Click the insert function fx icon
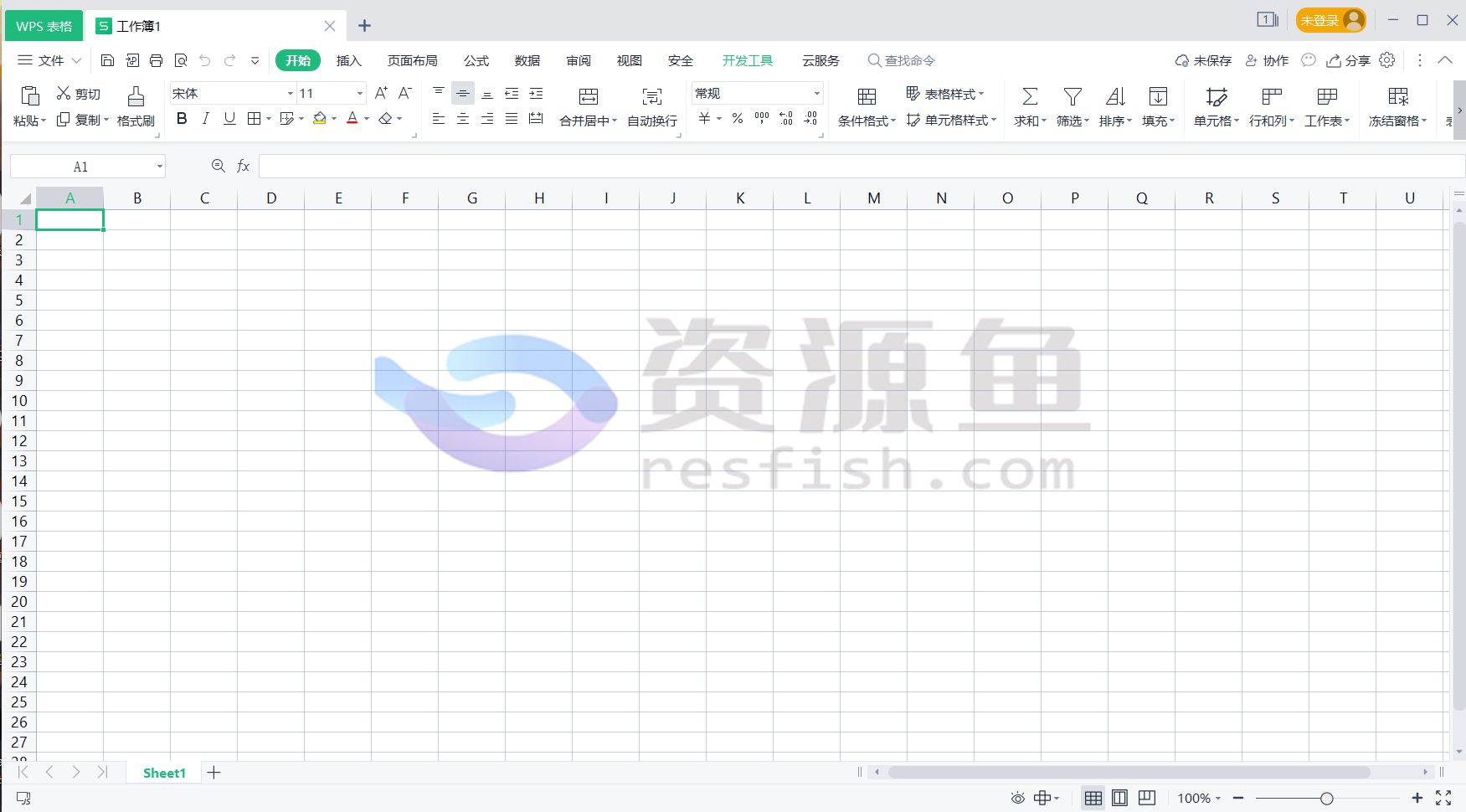Screen dimensions: 1466x812 (243, 166)
